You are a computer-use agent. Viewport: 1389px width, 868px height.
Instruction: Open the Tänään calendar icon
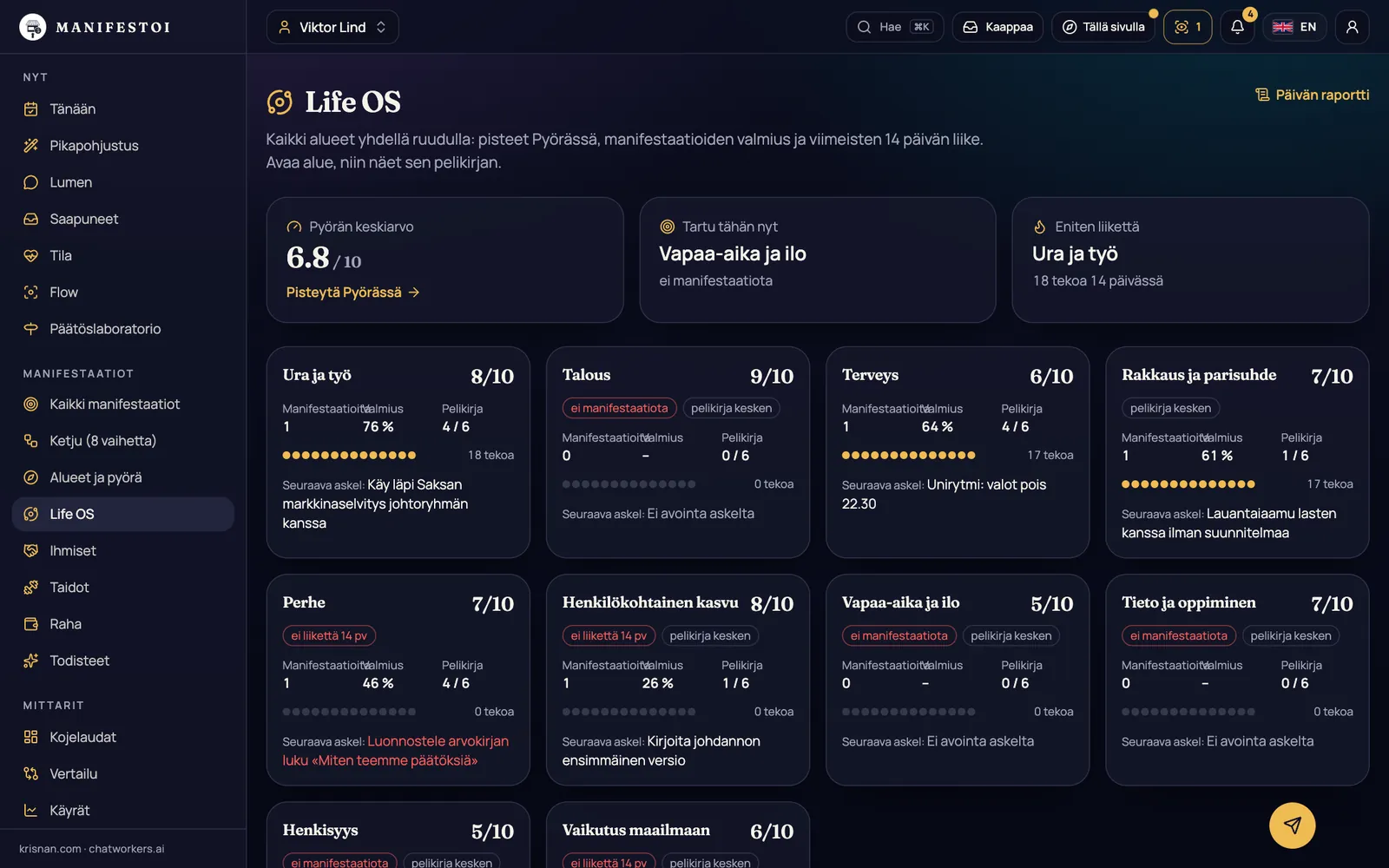click(x=31, y=109)
